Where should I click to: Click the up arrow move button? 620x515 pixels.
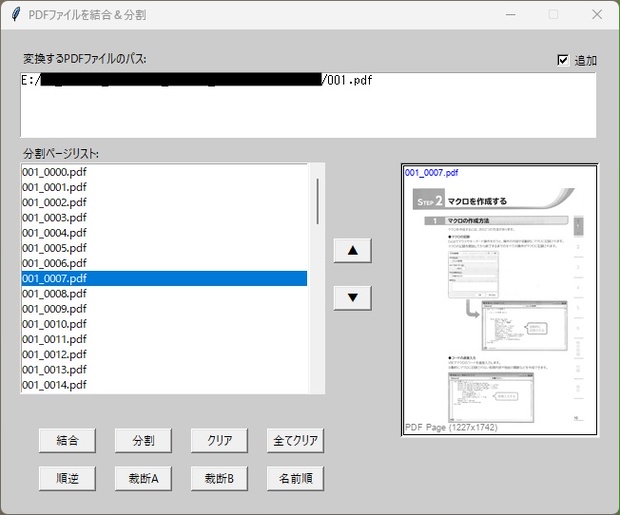click(x=352, y=250)
